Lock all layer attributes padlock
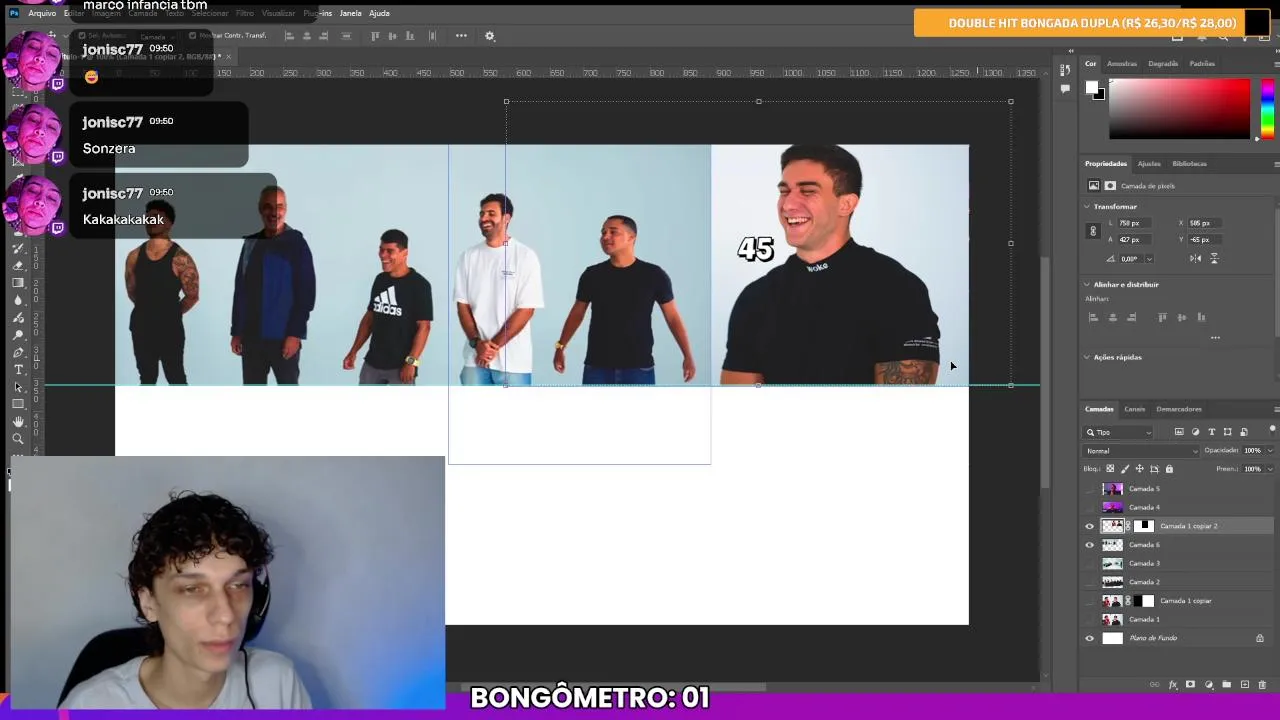Screen dimensions: 1280x720 point(1169,469)
